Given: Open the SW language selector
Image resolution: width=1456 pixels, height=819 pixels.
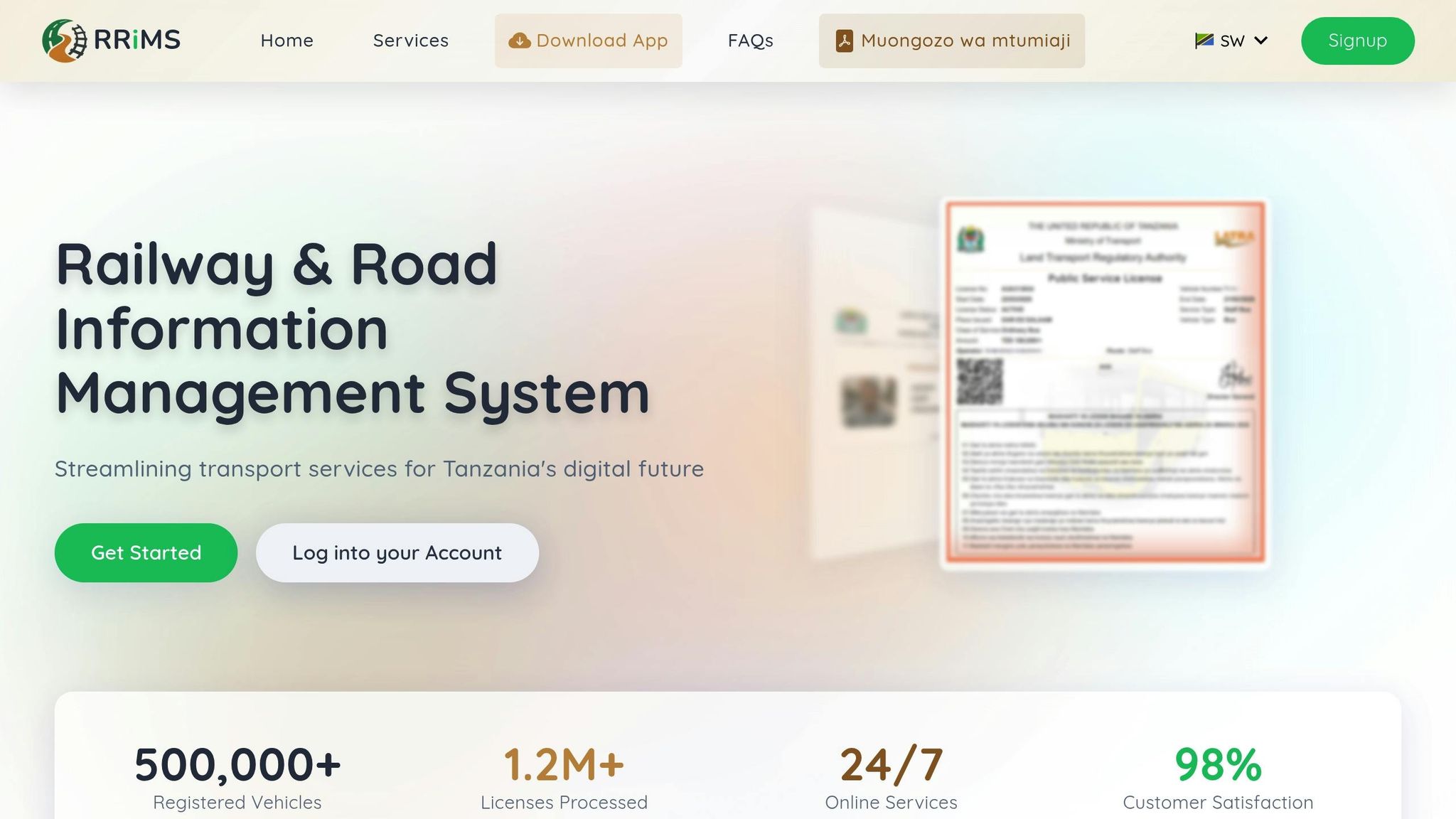Looking at the screenshot, I should click(1231, 41).
